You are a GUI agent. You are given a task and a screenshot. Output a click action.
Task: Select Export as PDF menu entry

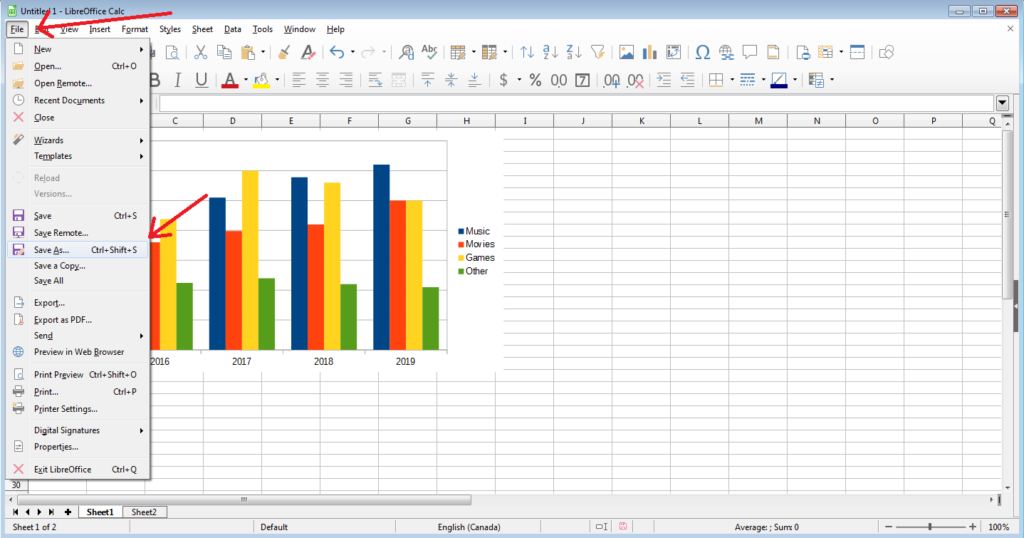(62, 320)
